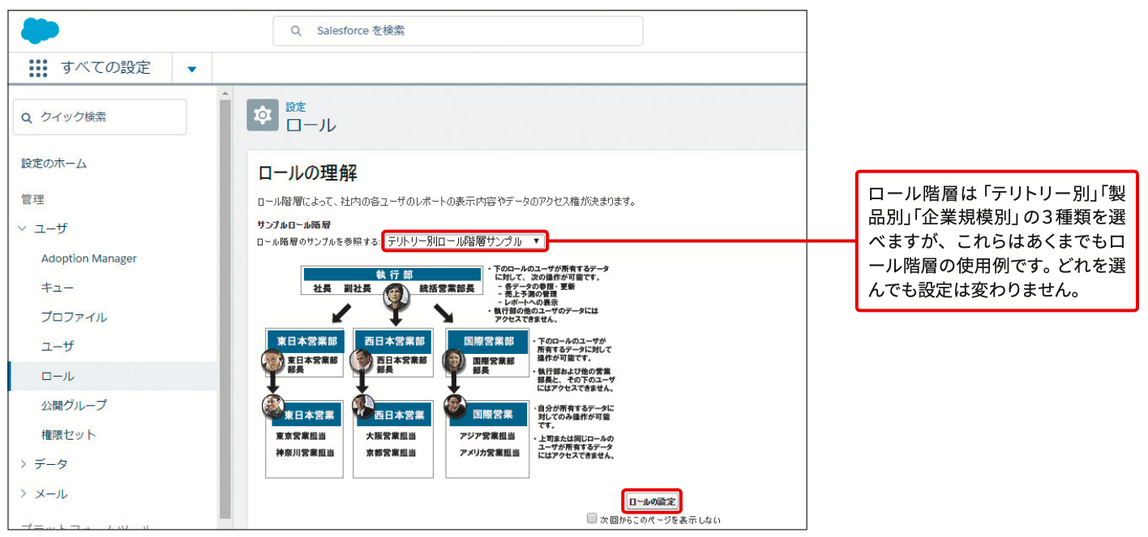Click the 設定 breadcrumb link above ロール
The width and height of the screenshot is (1148, 537).
point(296,106)
